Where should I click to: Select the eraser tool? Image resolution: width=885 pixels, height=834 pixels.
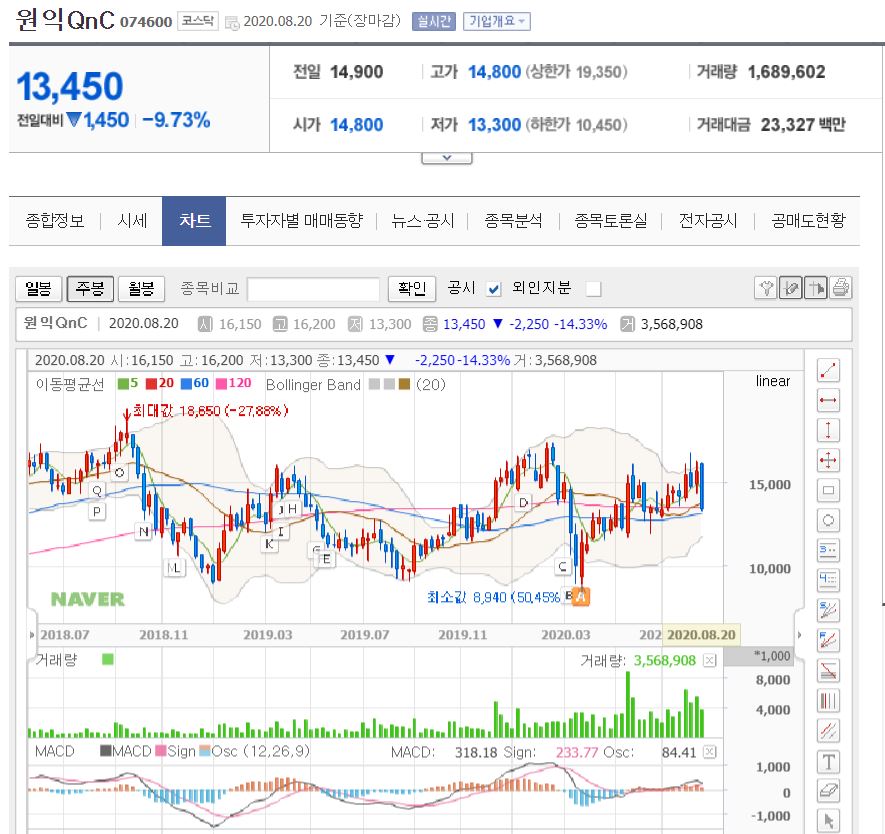tap(828, 791)
